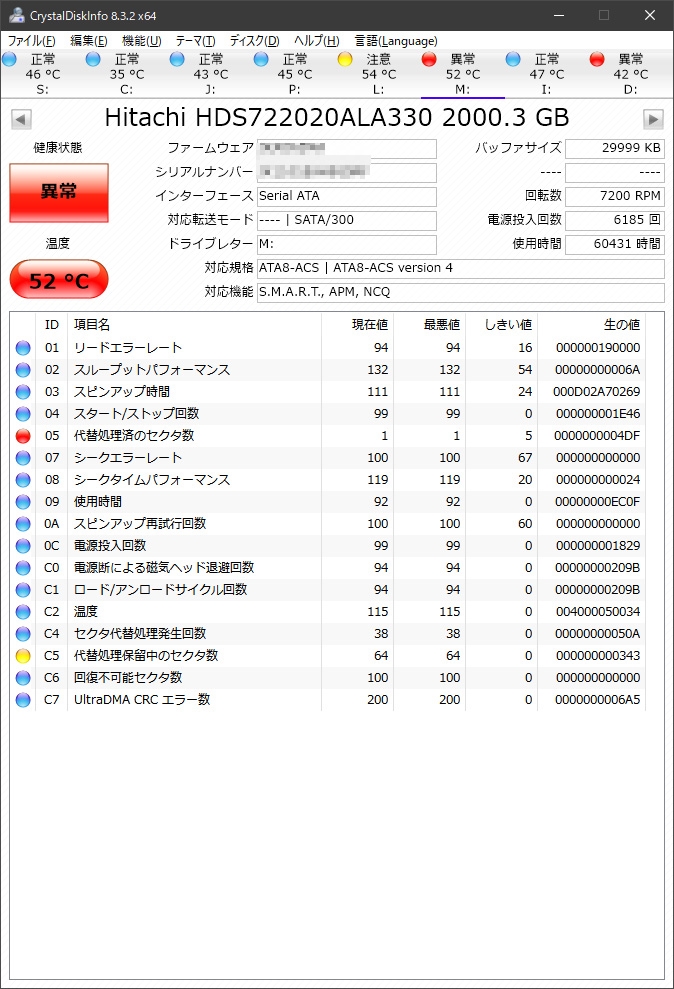Select raw value 004000050034
The height and width of the screenshot is (989, 674).
click(598, 612)
